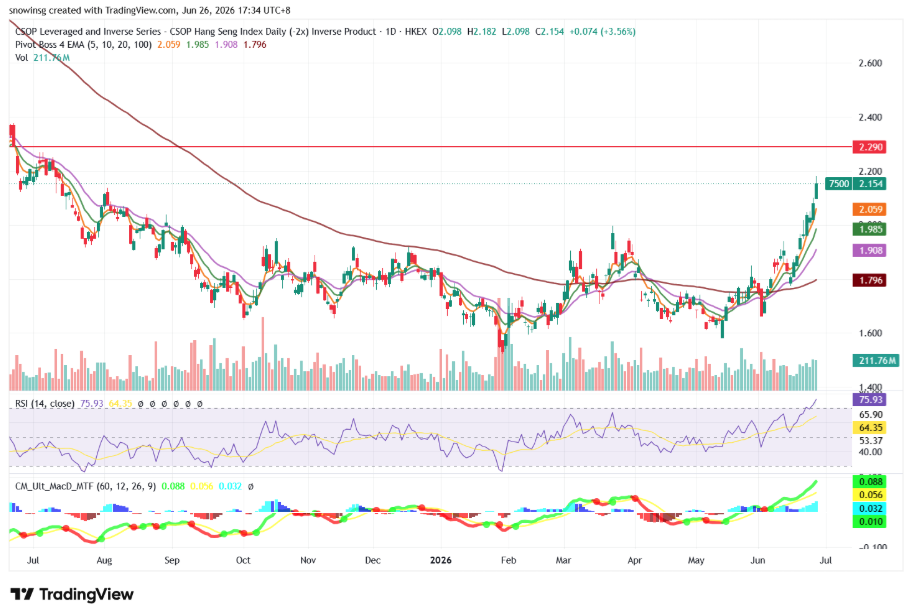Click the Oct label on time axis
Viewport: 911px width, 614px height.
243,561
